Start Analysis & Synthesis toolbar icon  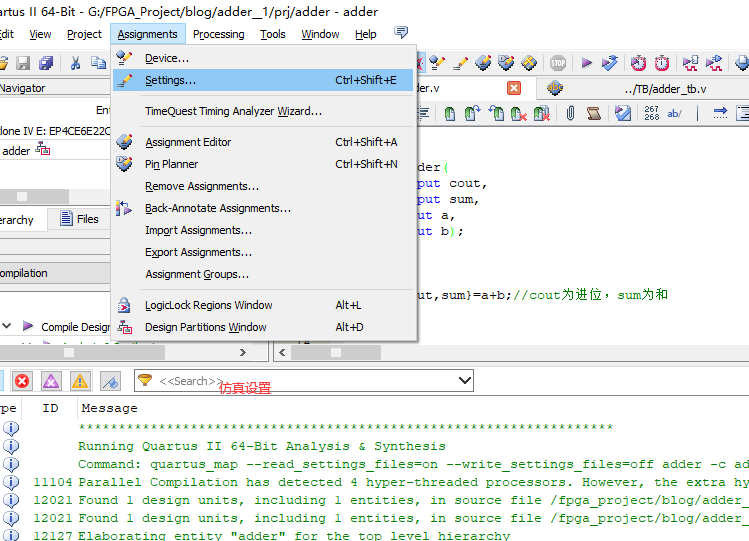610,63
